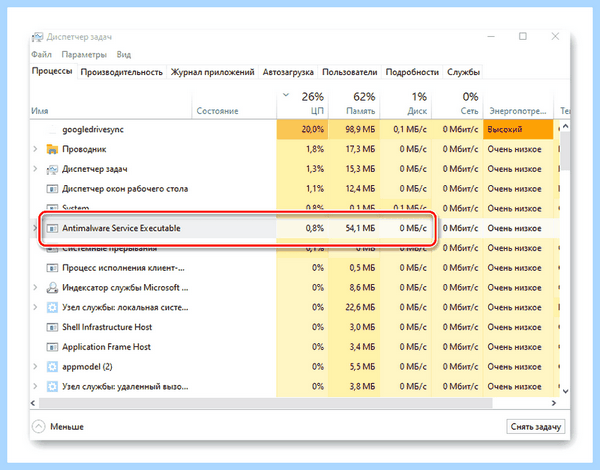Click the 17,3 МБ memory value for Проводник

click(360, 149)
